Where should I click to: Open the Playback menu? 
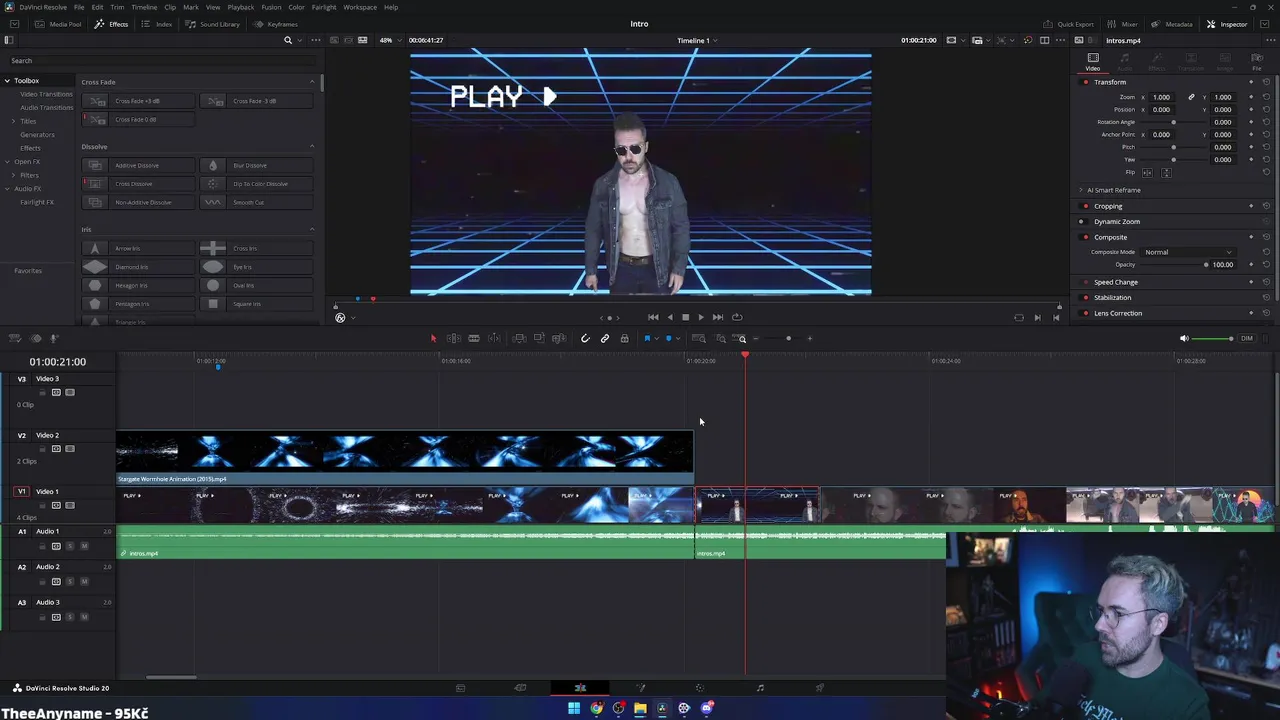click(241, 7)
